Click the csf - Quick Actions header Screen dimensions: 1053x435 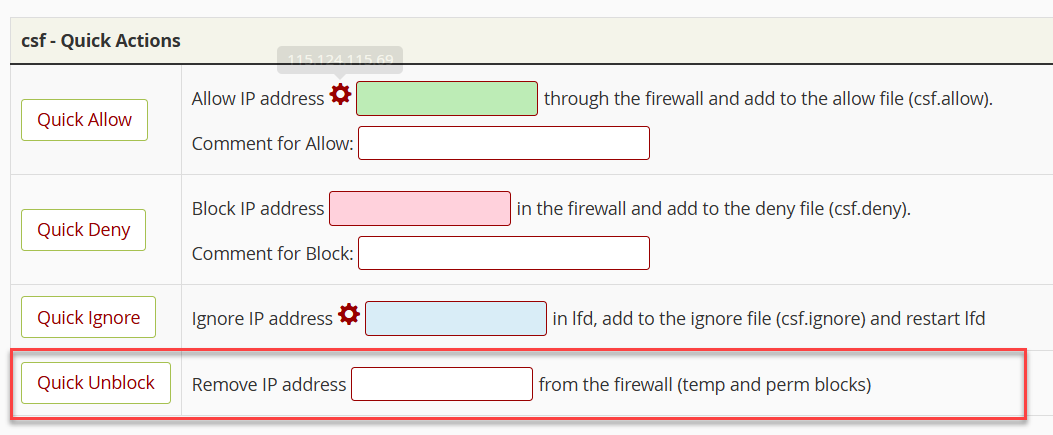click(101, 40)
